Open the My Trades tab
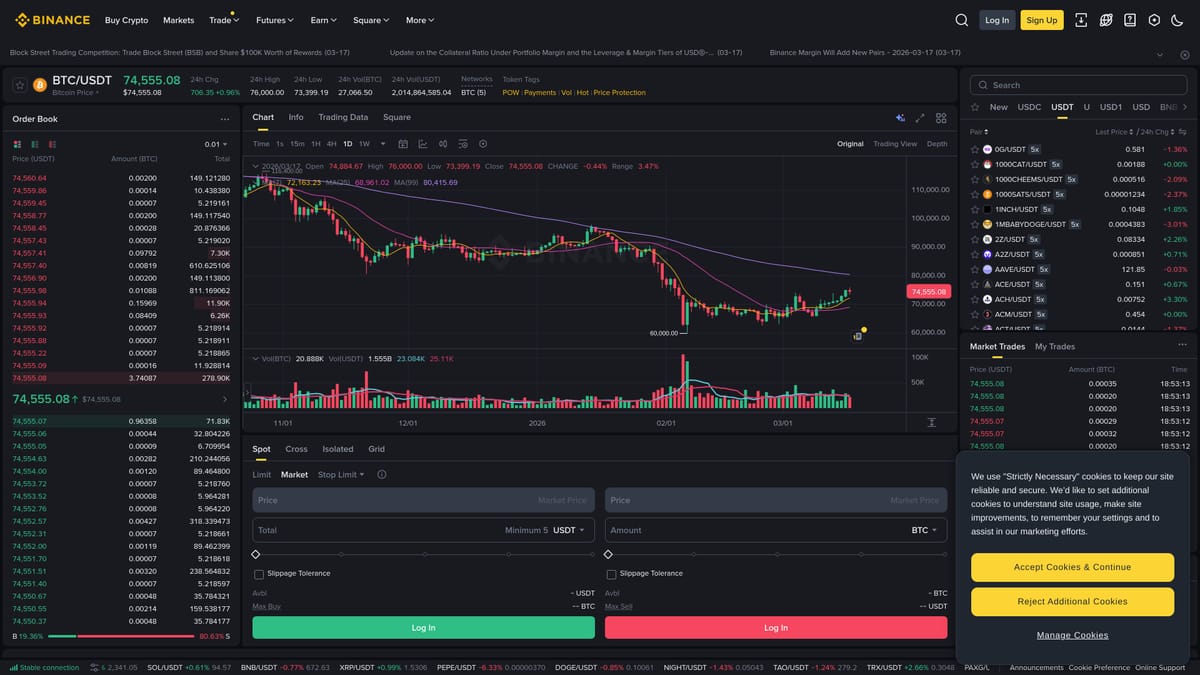This screenshot has width=1200, height=675. click(x=1054, y=346)
